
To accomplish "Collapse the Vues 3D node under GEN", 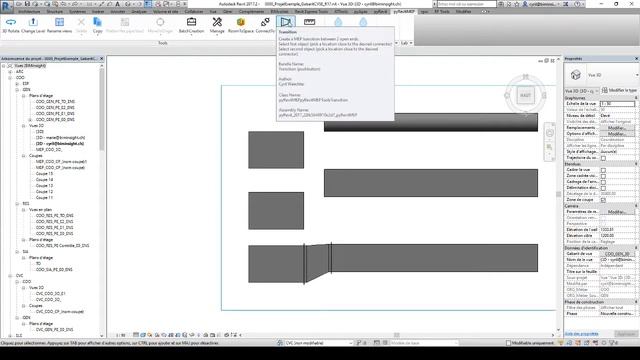I will [24, 126].
